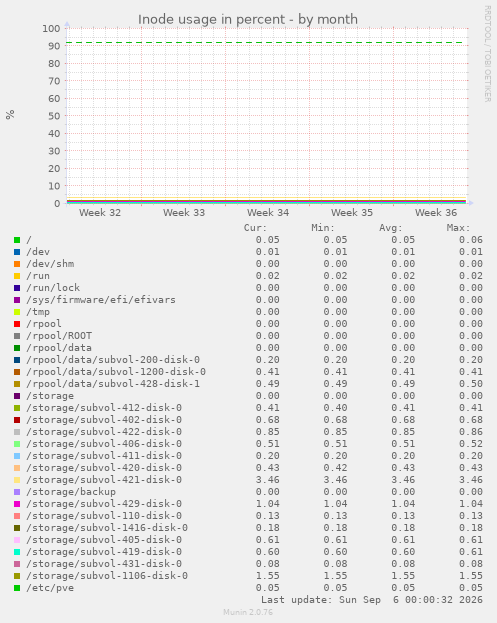The width and height of the screenshot is (497, 623).
Task: Click /storage/subvol-412-disk-0 label
Action: pyautogui.click(x=104, y=408)
